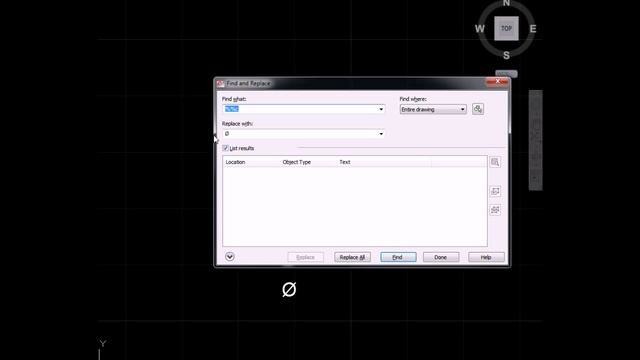This screenshot has height=360, width=640.
Task: Click the Done button
Action: 441,257
